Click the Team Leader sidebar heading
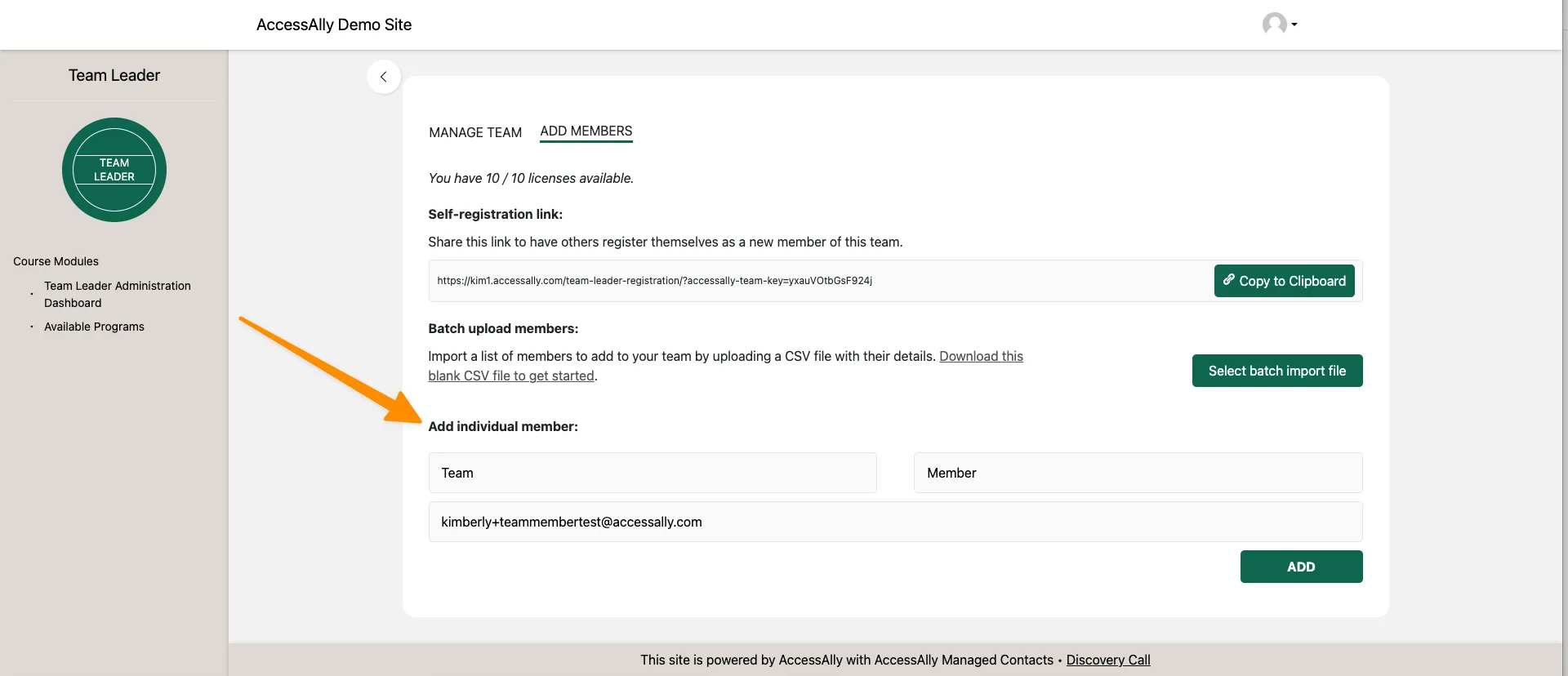The image size is (1568, 676). pos(114,75)
